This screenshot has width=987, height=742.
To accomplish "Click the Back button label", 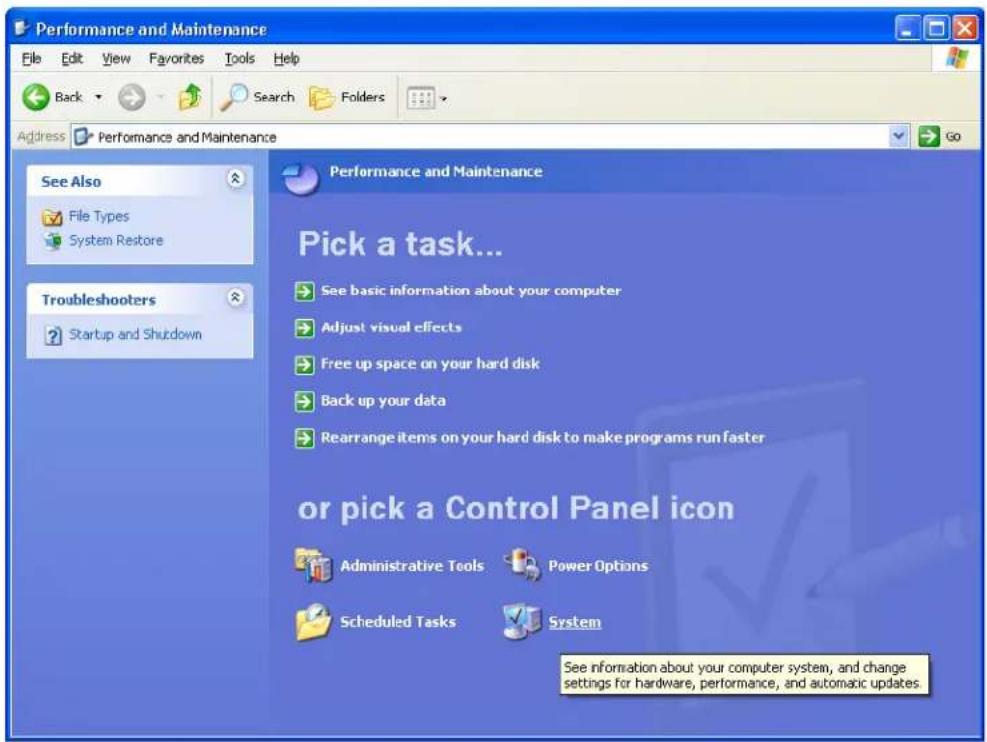I will pos(69,97).
